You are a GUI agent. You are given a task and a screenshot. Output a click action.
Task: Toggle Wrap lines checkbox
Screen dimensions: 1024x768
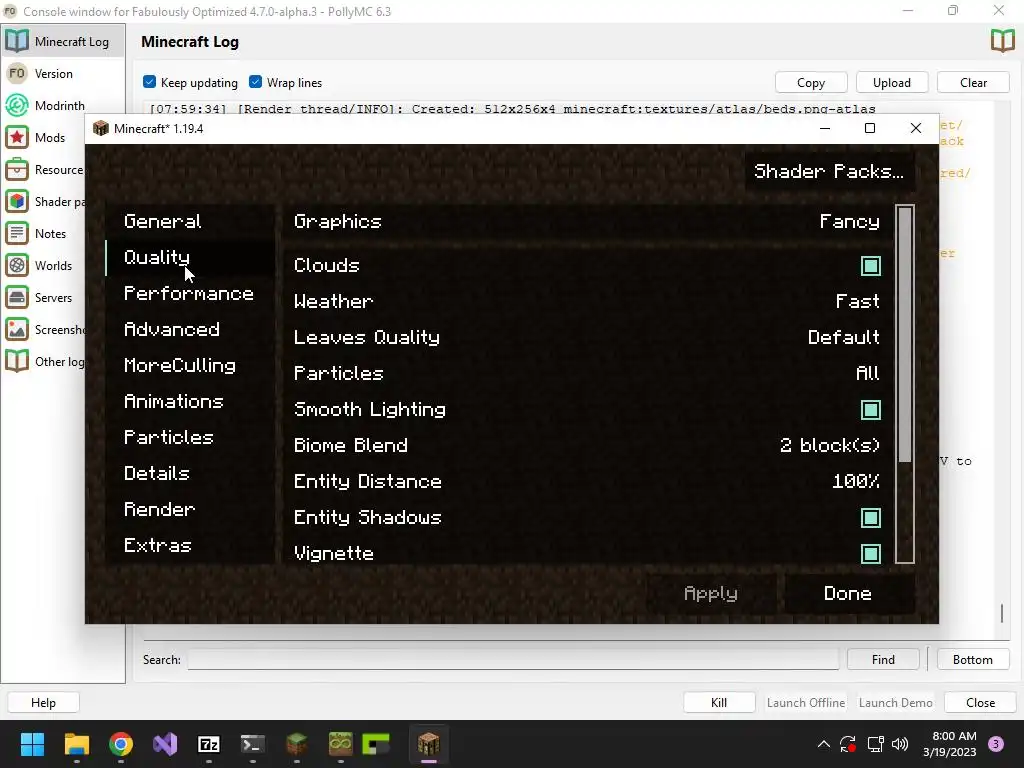tap(255, 82)
